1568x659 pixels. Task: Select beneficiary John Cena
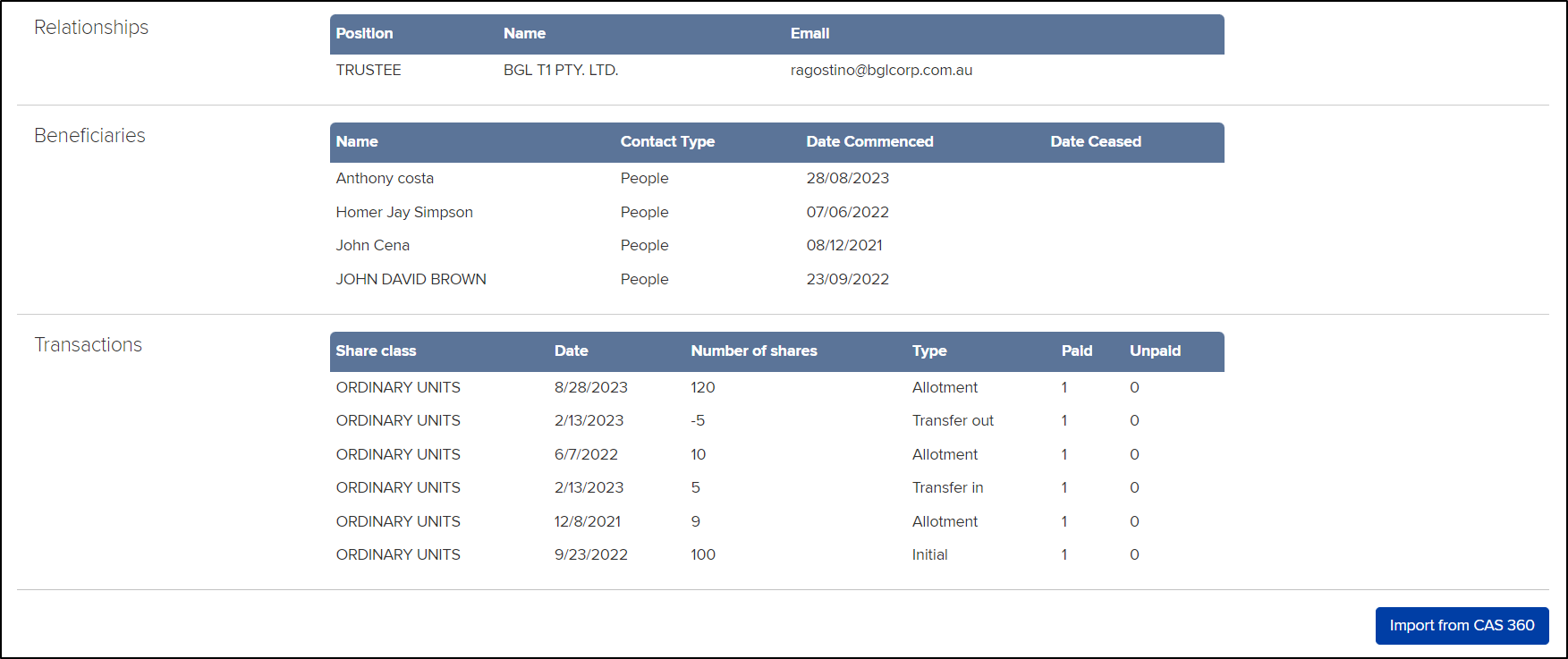(373, 245)
